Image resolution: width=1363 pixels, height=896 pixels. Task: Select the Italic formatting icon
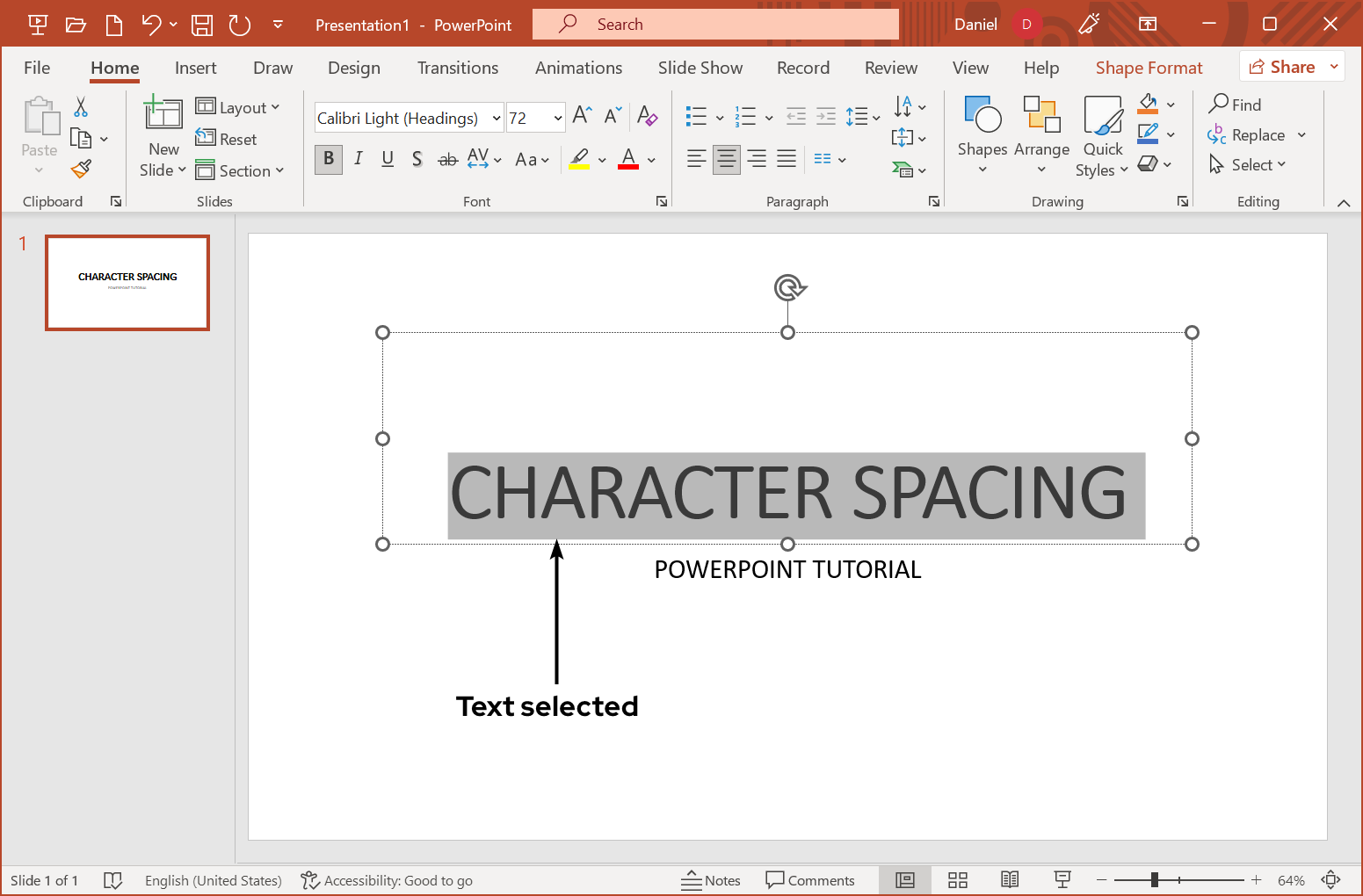coord(358,159)
